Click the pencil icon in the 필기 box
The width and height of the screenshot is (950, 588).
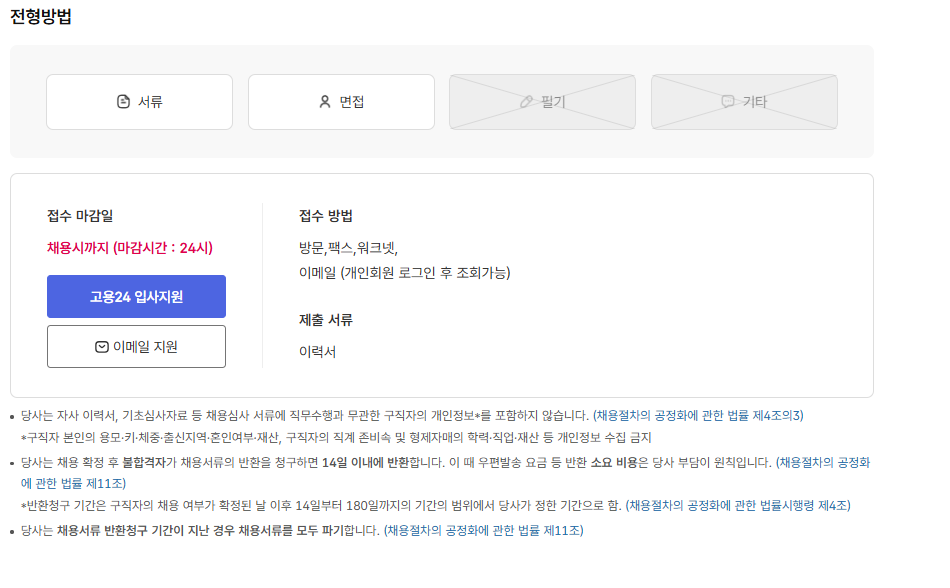pyautogui.click(x=526, y=102)
